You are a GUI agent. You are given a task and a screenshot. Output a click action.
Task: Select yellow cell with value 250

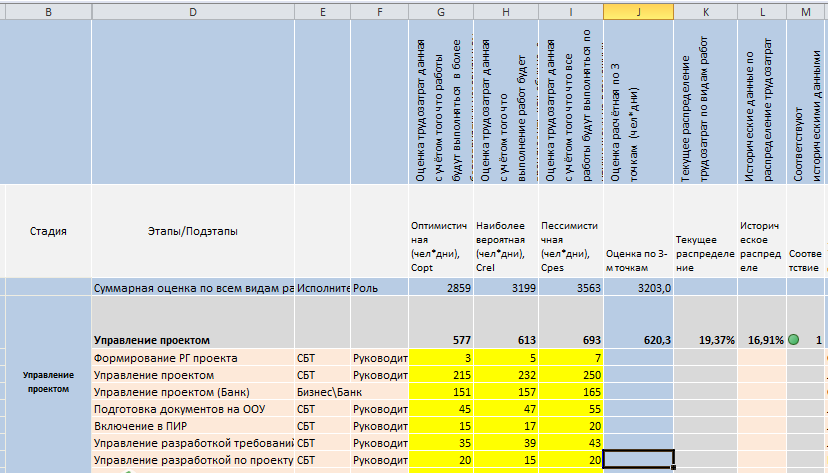point(571,375)
